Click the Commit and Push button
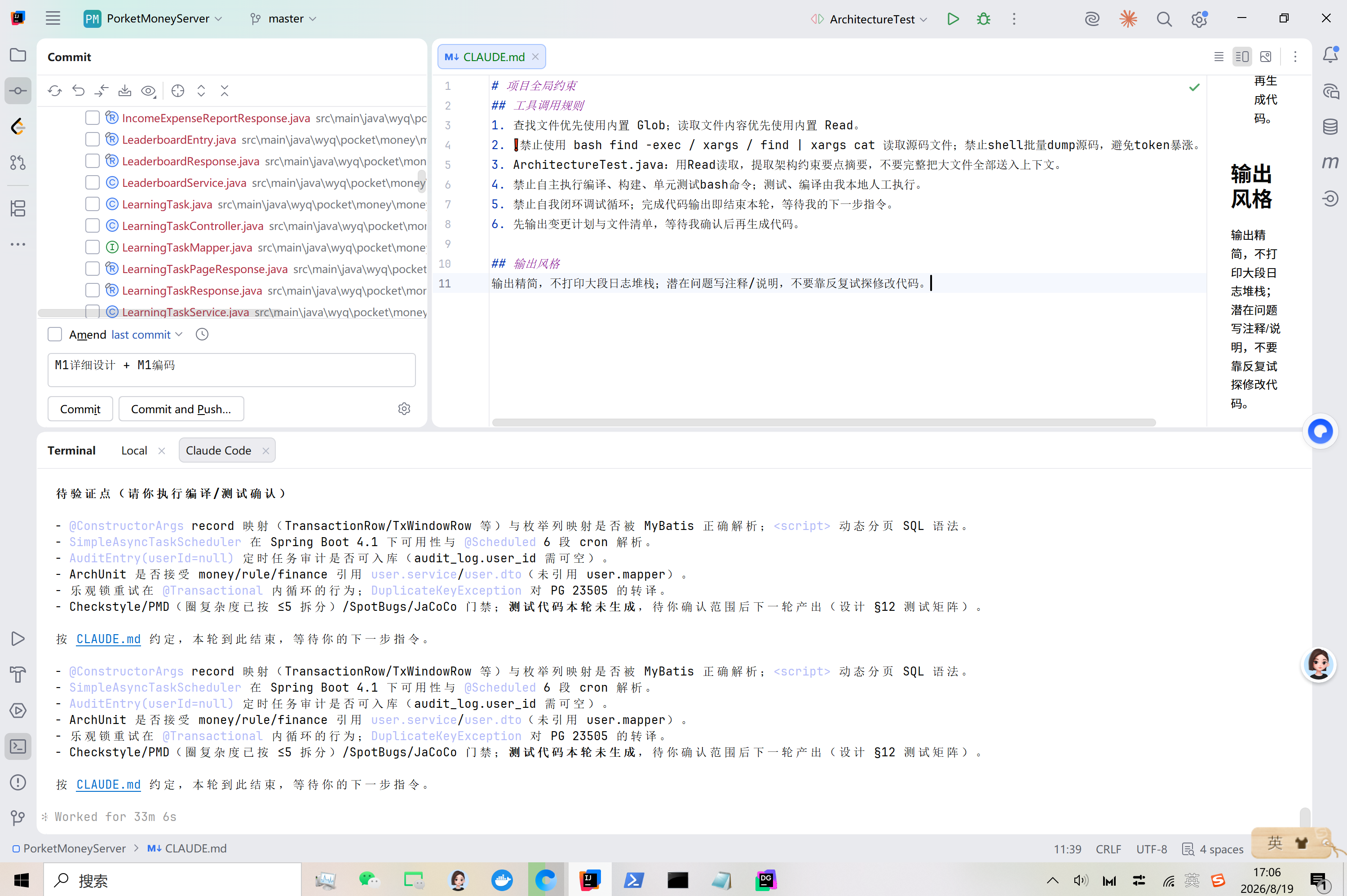 [181, 409]
